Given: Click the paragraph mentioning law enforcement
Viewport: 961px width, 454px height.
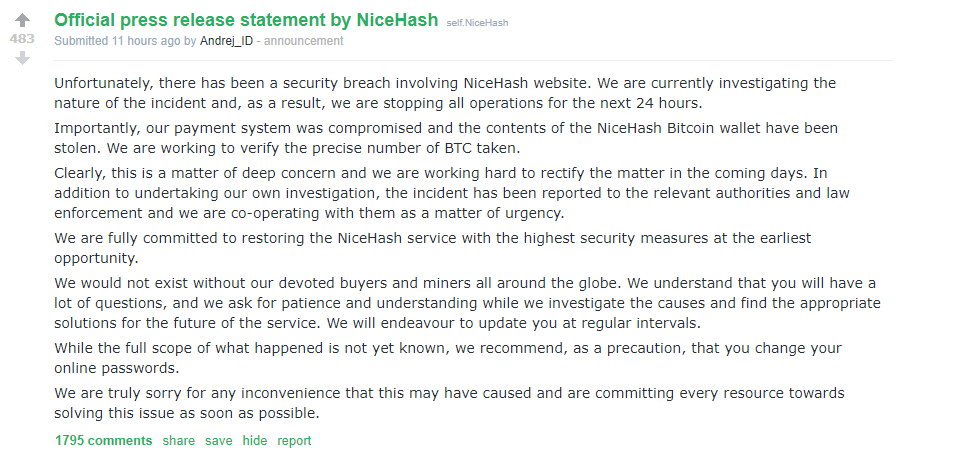Looking at the screenshot, I should pos(445,195).
